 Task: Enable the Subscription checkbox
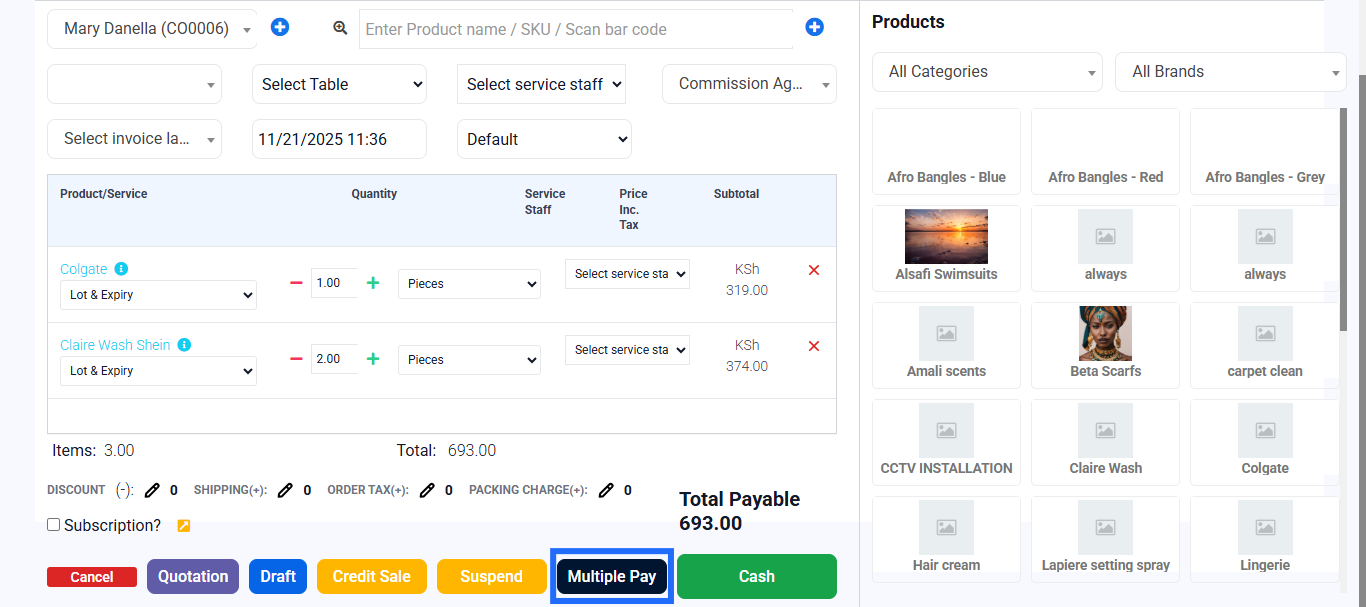pyautogui.click(x=54, y=525)
